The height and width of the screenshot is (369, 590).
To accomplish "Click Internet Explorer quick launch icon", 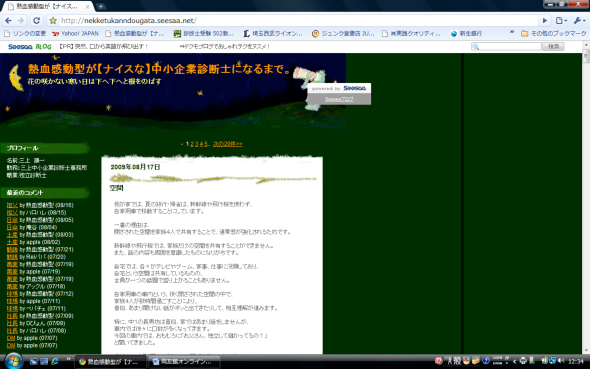I will click(x=55, y=361).
